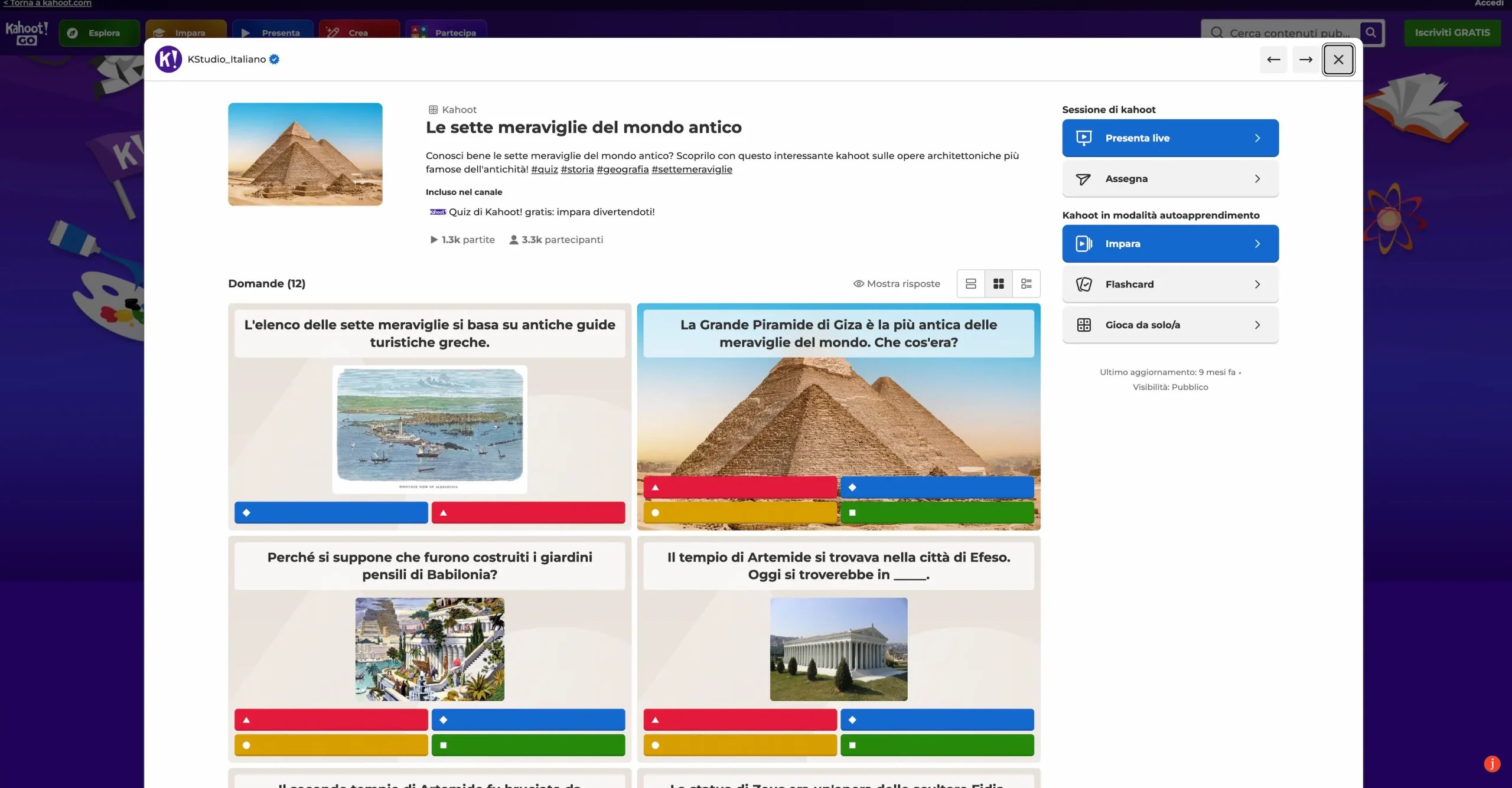This screenshot has width=1512, height=788.
Task: Expand Assegna option via chevron
Action: tap(1257, 179)
